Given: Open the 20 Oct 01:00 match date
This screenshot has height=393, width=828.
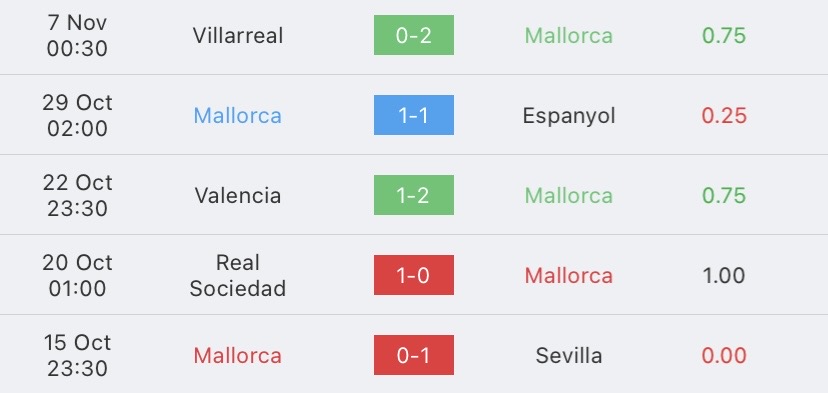Looking at the screenshot, I should [x=77, y=275].
